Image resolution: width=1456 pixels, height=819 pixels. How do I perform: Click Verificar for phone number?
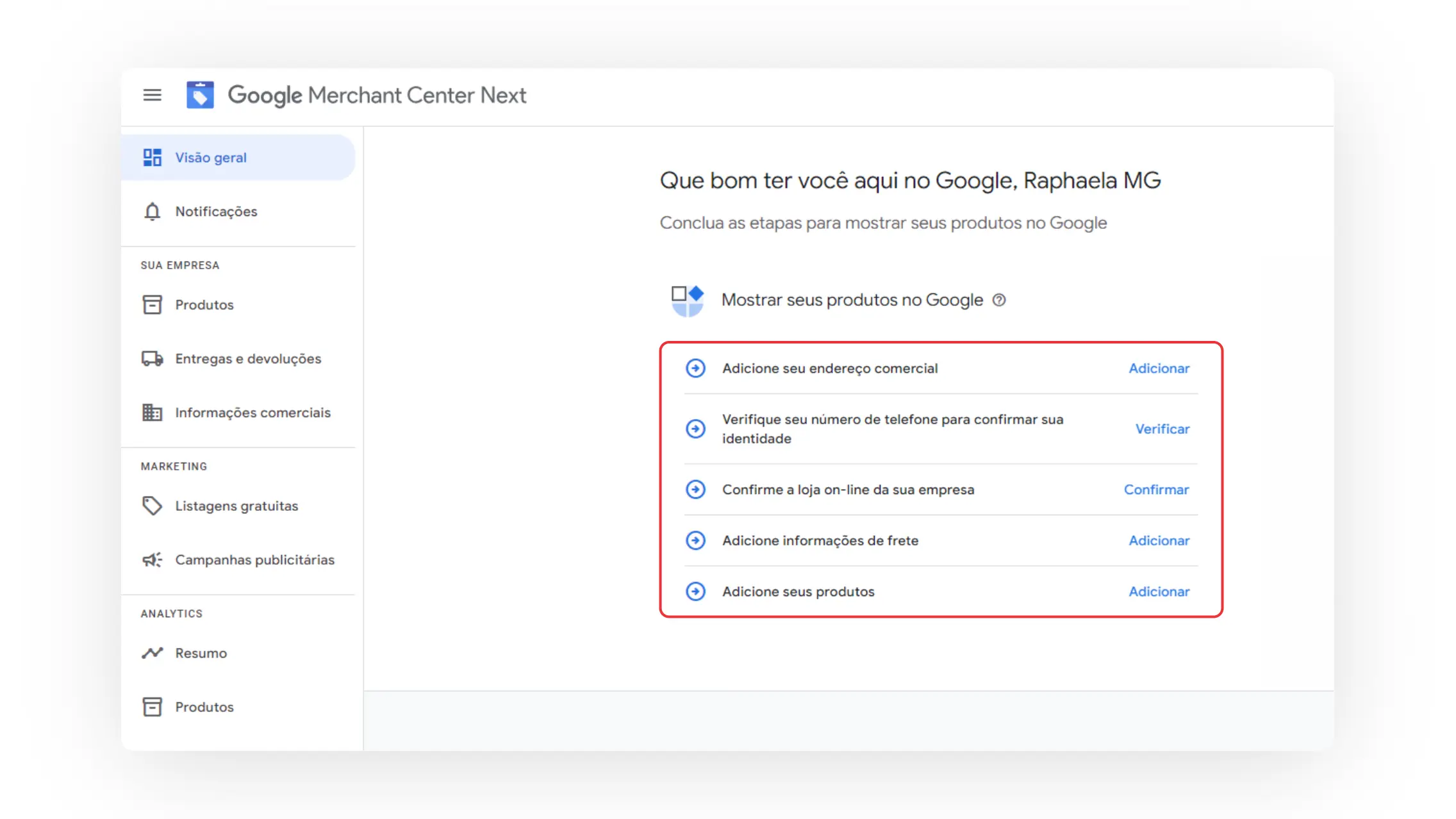coord(1162,429)
